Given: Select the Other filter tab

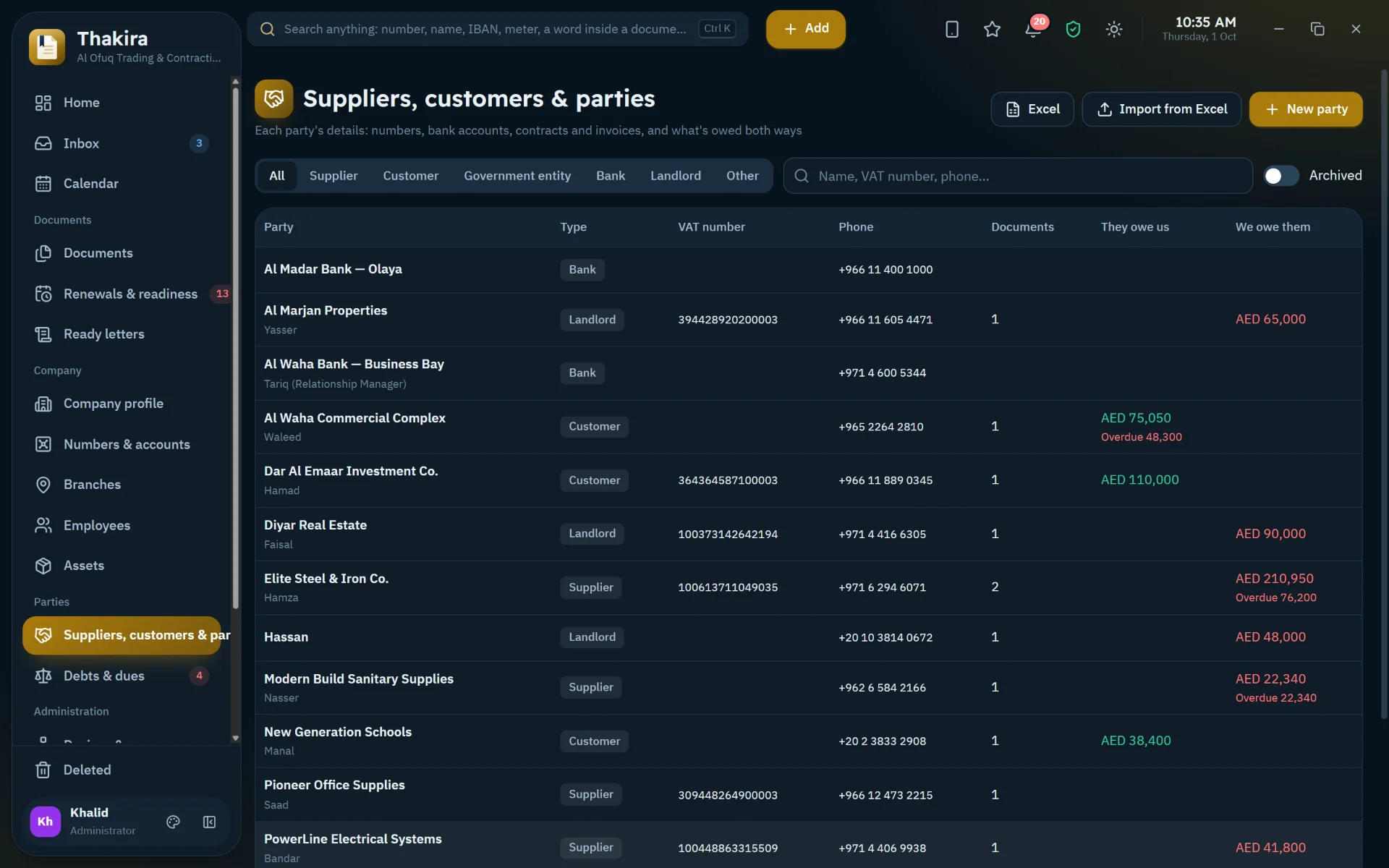Looking at the screenshot, I should point(742,176).
